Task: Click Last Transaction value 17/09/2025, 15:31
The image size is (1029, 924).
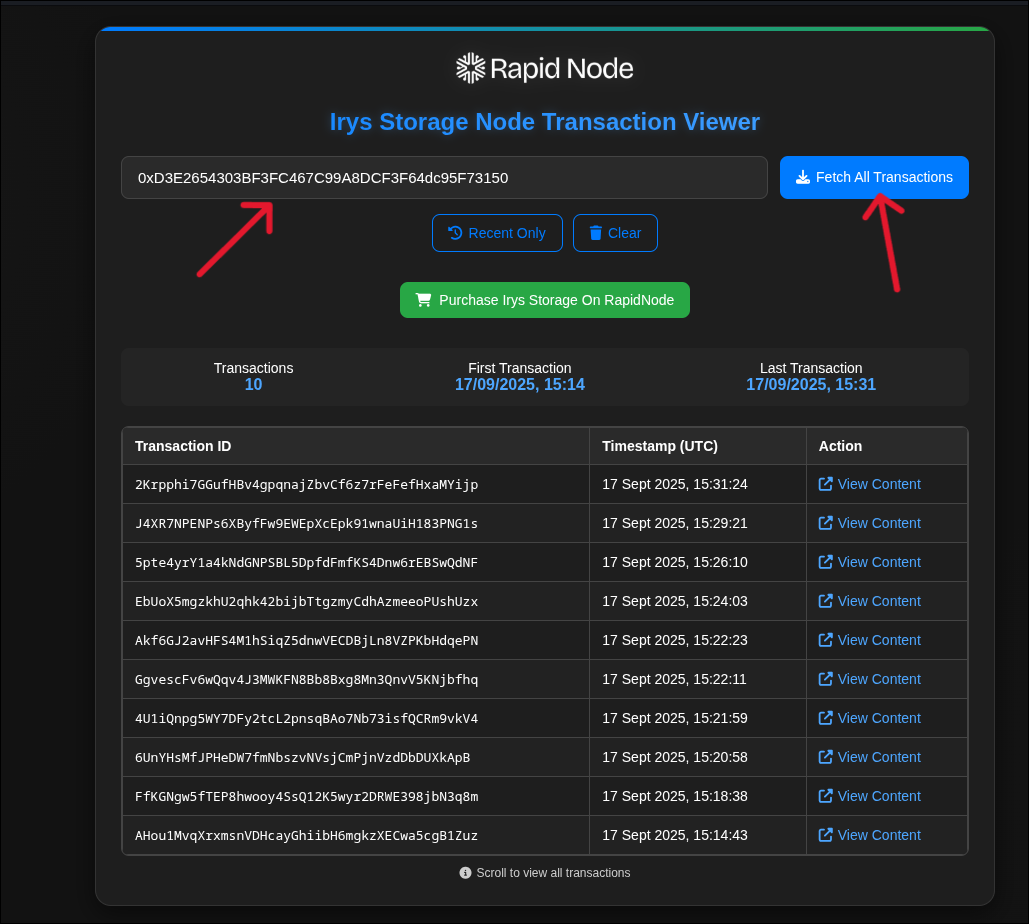Action: coord(810,385)
